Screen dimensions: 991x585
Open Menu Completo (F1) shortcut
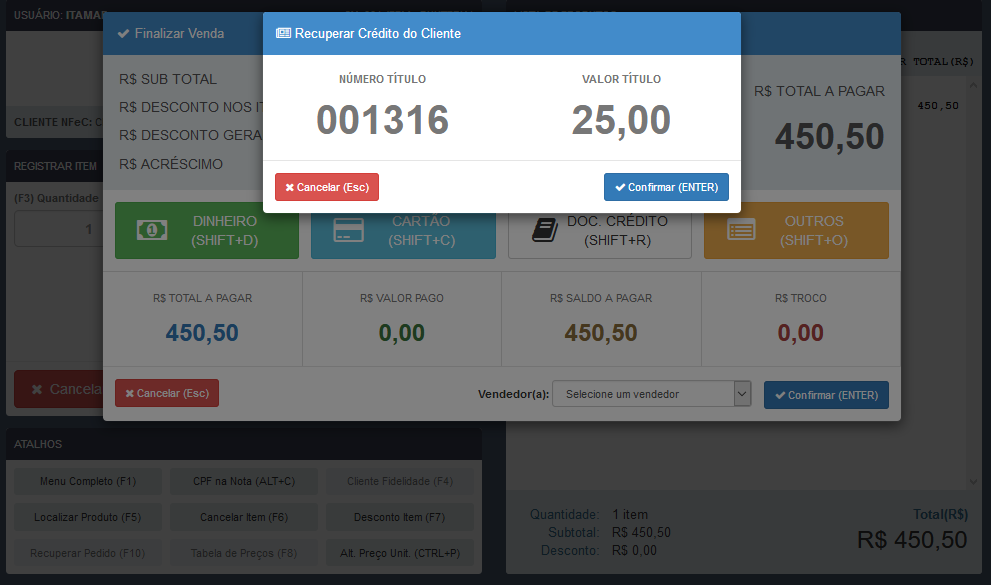click(88, 481)
